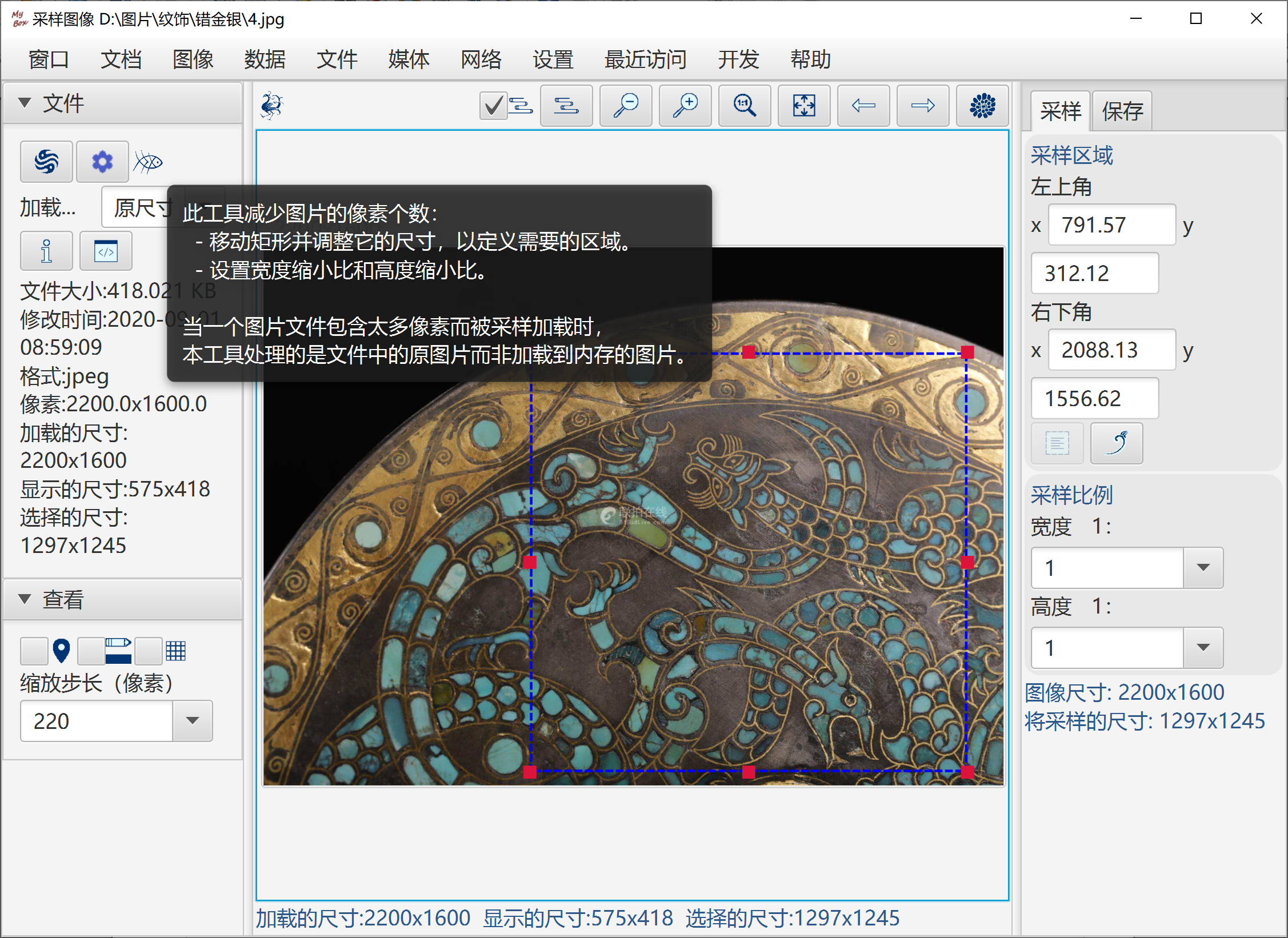Collapse the 查看 panel section

25,599
